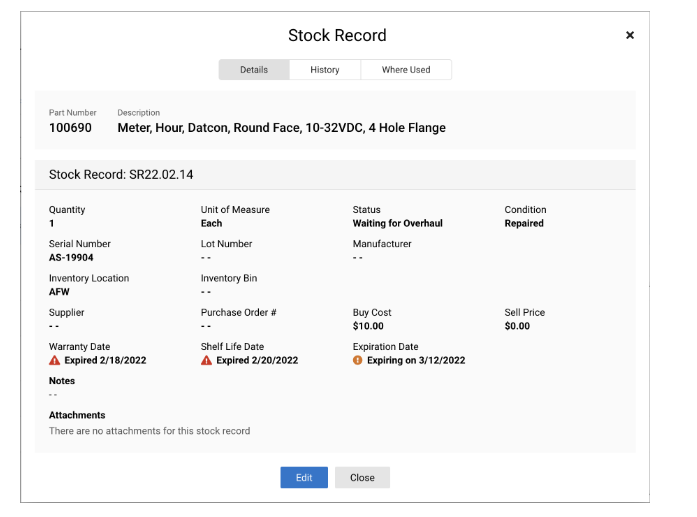Click 'There are no attachments for this stock record'
Image resolution: width=697 pixels, height=517 pixels.
tap(149, 431)
